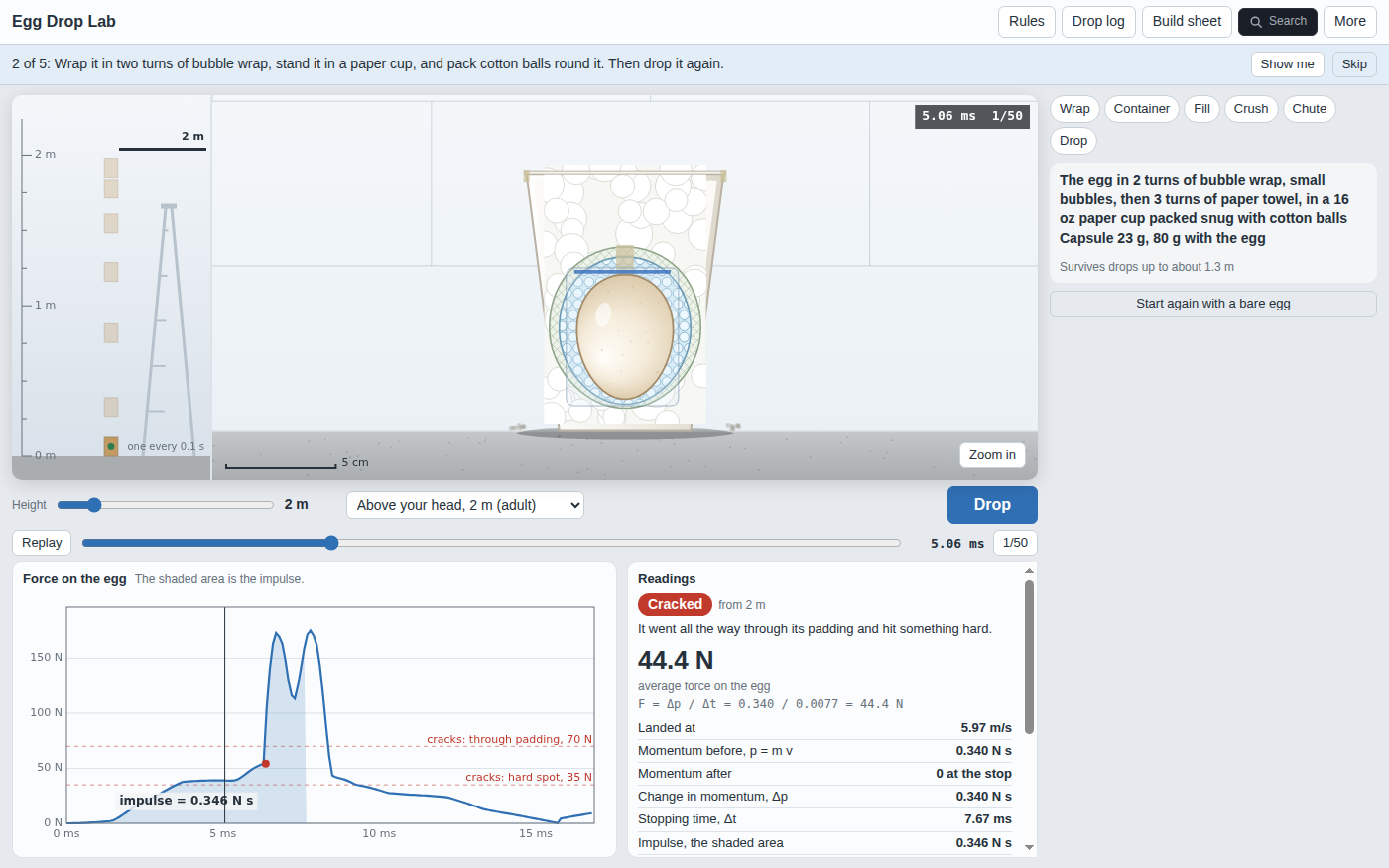Open the Chute tab
Viewport: 1389px width, 868px height.
pos(1310,109)
